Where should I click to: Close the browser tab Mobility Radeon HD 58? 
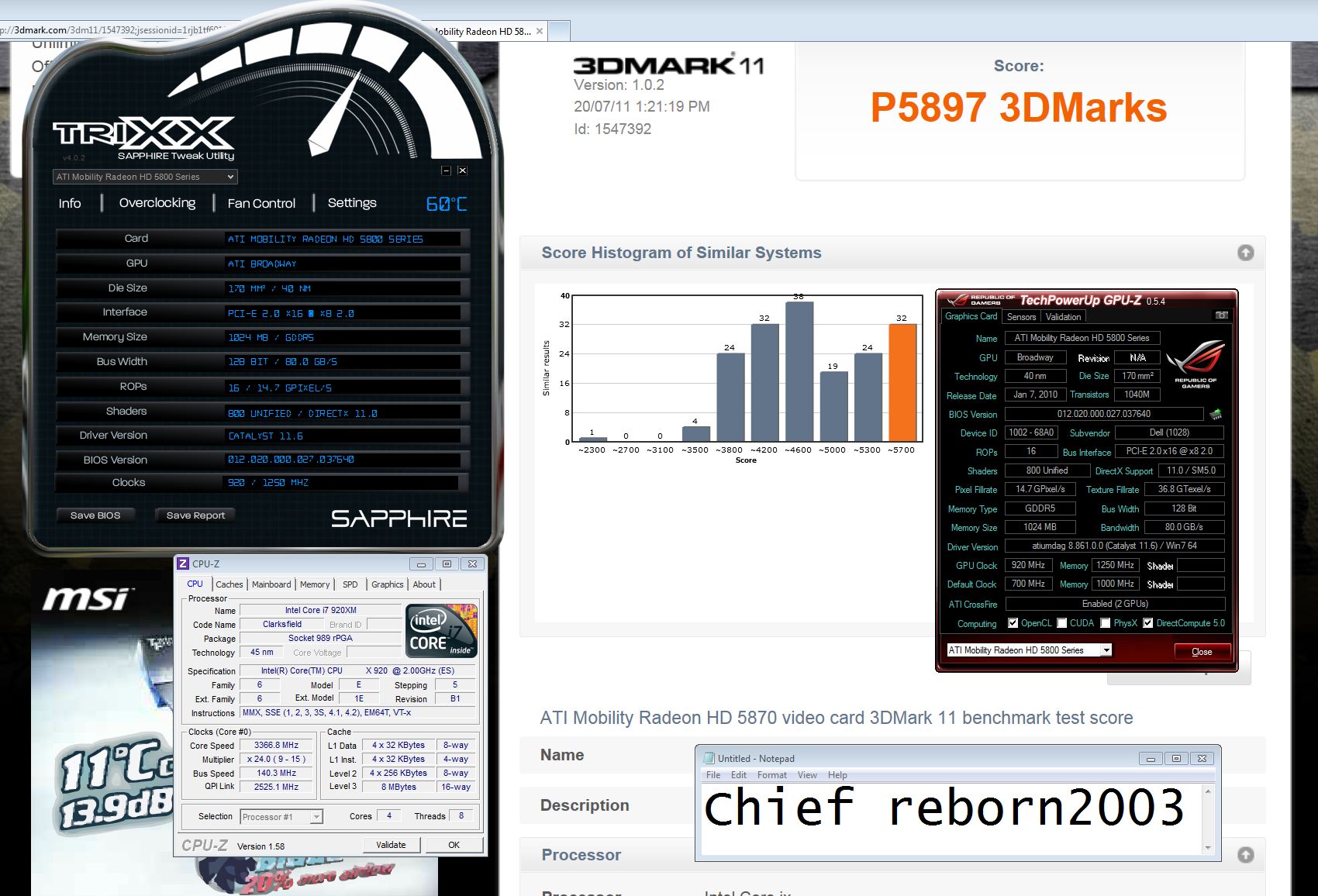click(x=540, y=31)
